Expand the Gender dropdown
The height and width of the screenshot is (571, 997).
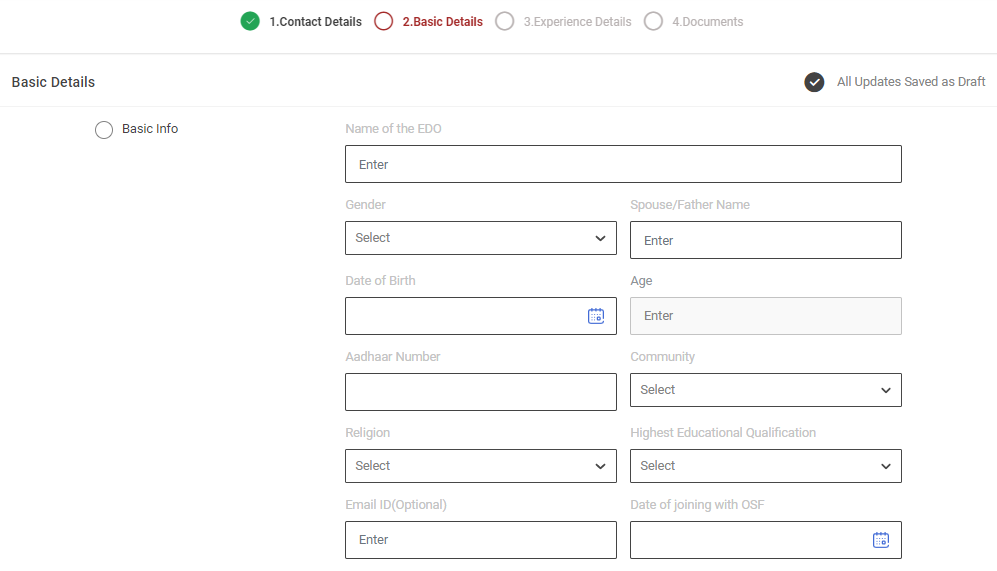[x=480, y=238]
